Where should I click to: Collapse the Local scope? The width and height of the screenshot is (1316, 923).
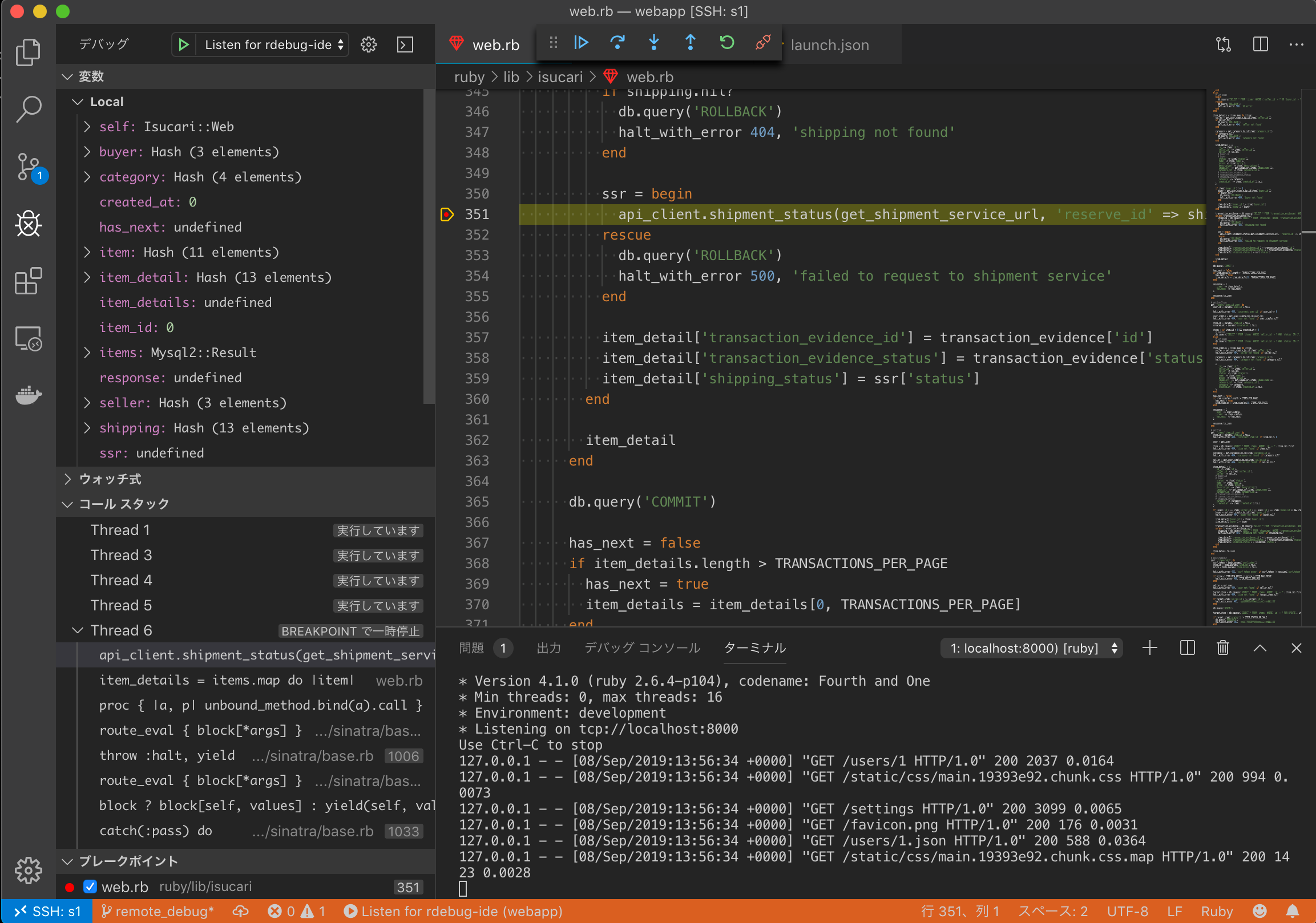pyautogui.click(x=78, y=102)
